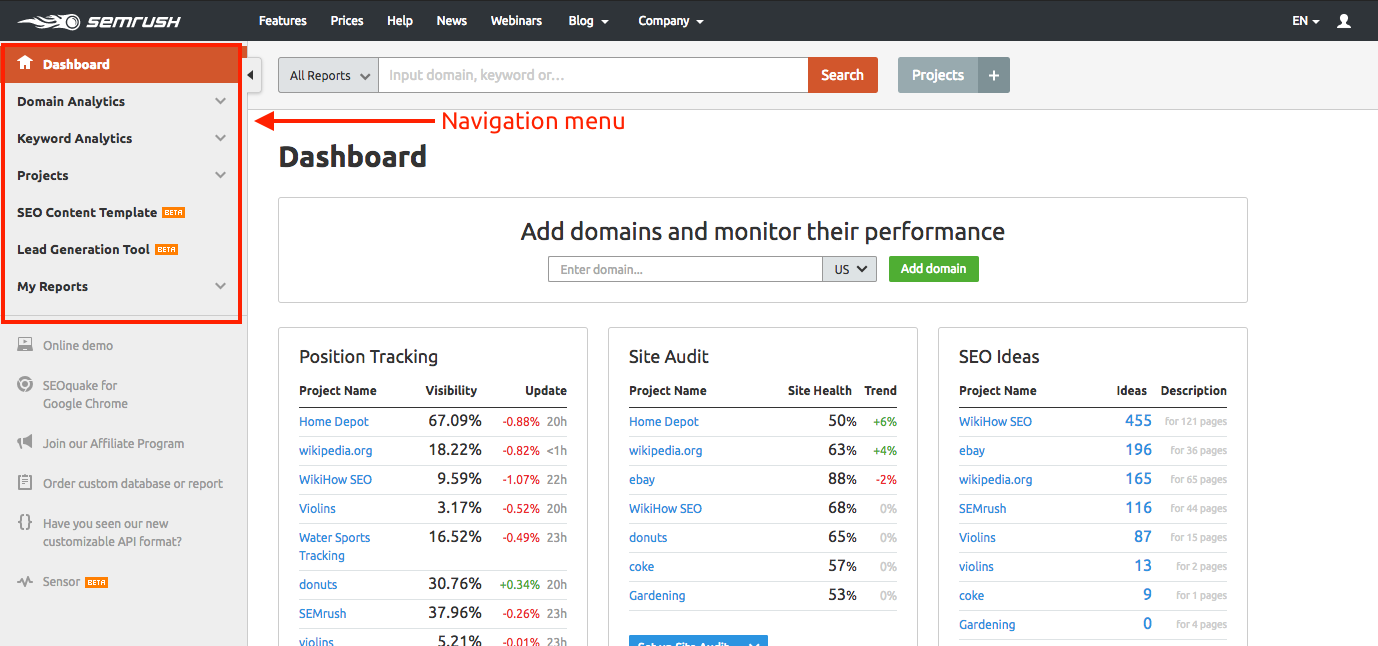The width and height of the screenshot is (1378, 646).
Task: Click the plus icon beside Projects button
Action: point(994,75)
